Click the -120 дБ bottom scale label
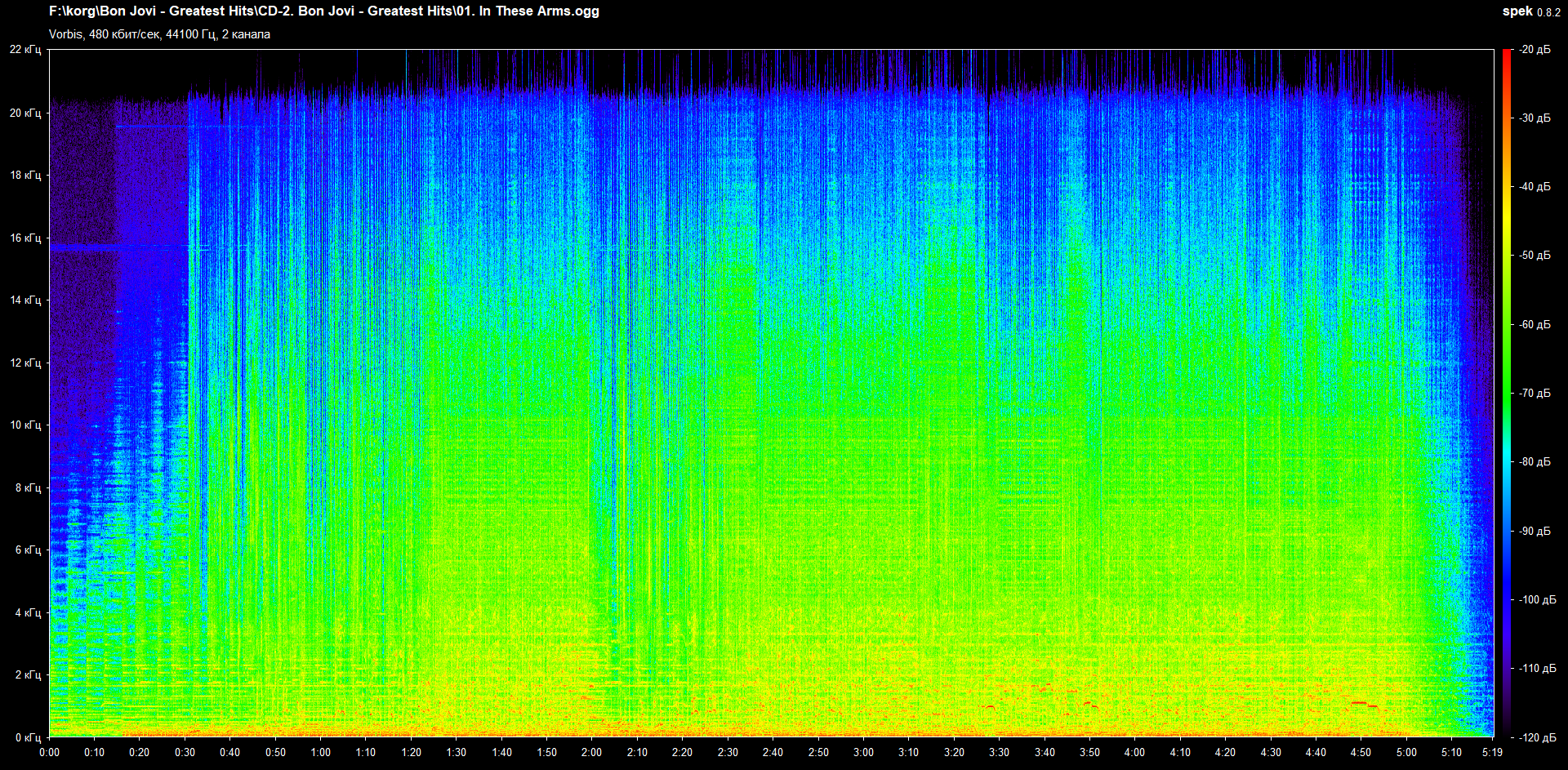The height and width of the screenshot is (770, 1568). pos(1536,737)
